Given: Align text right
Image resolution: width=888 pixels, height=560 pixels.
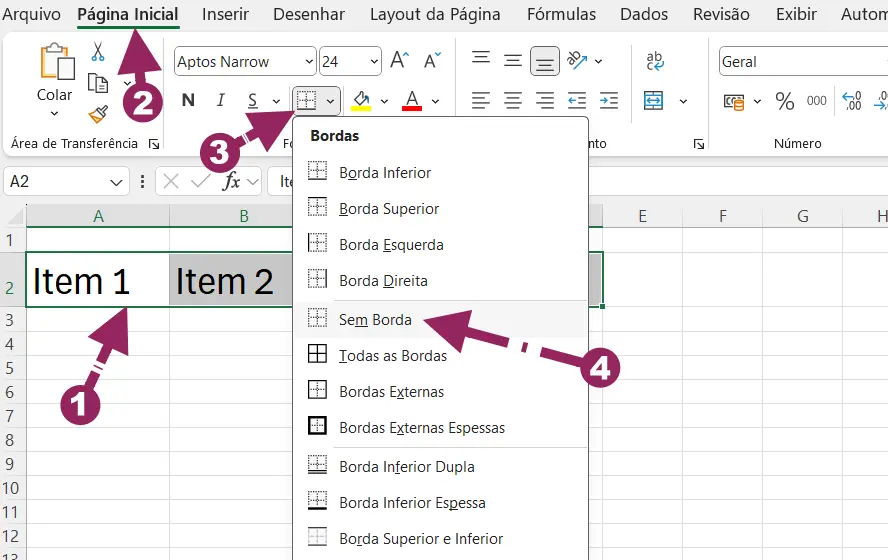Looking at the screenshot, I should pyautogui.click(x=545, y=101).
